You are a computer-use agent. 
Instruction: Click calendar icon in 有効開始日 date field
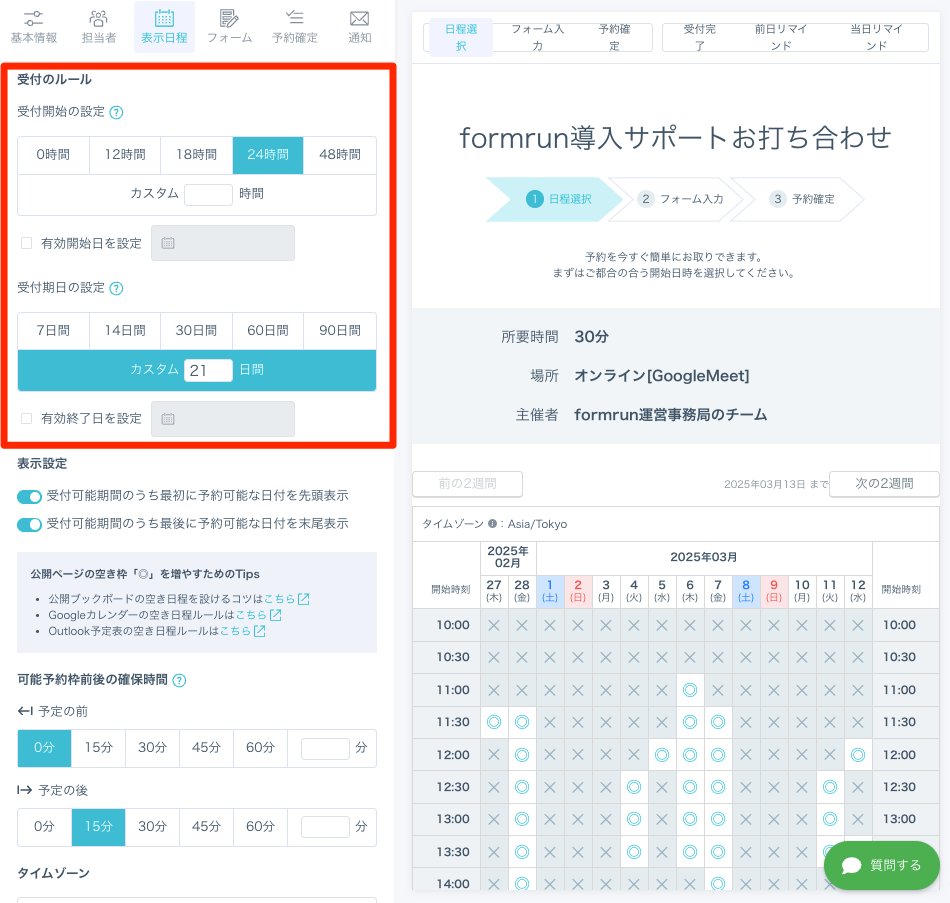pos(168,243)
